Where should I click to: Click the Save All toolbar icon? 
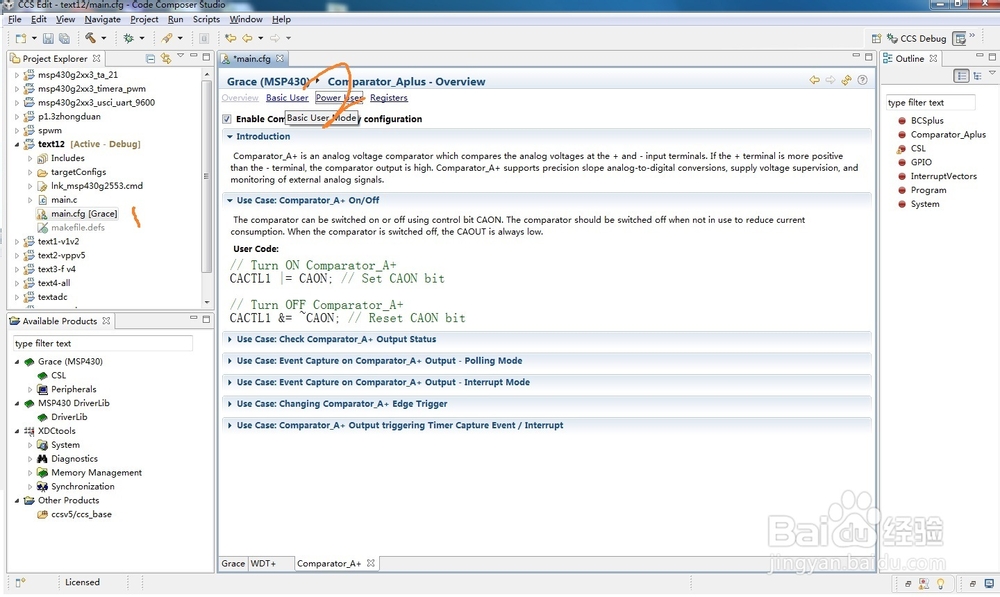pos(64,38)
